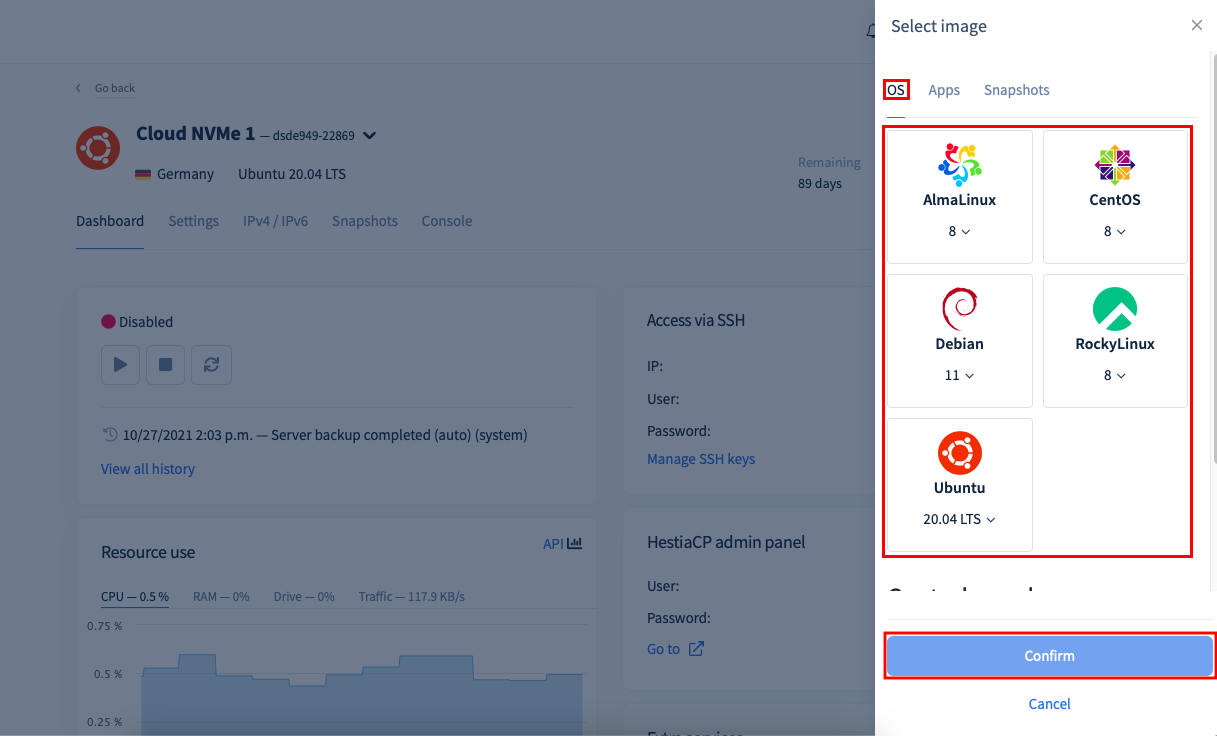This screenshot has width=1217, height=736.
Task: Click the HestiaCP admin panel heading
Action: click(726, 542)
